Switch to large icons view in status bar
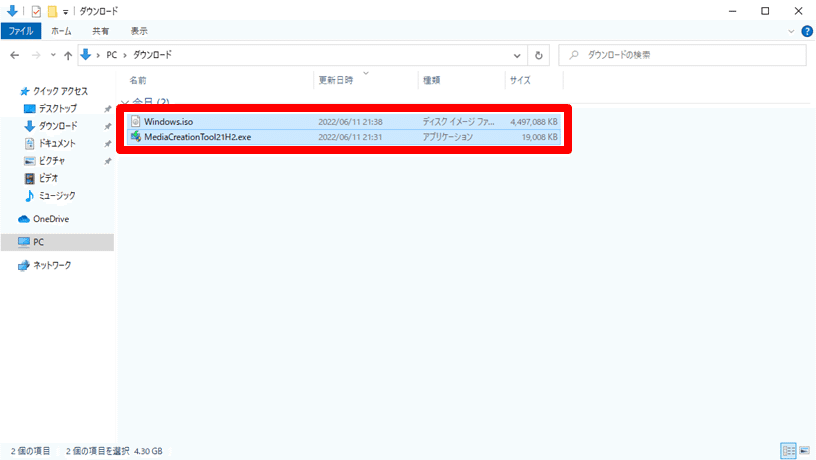This screenshot has height=460, width=816. tap(805, 451)
